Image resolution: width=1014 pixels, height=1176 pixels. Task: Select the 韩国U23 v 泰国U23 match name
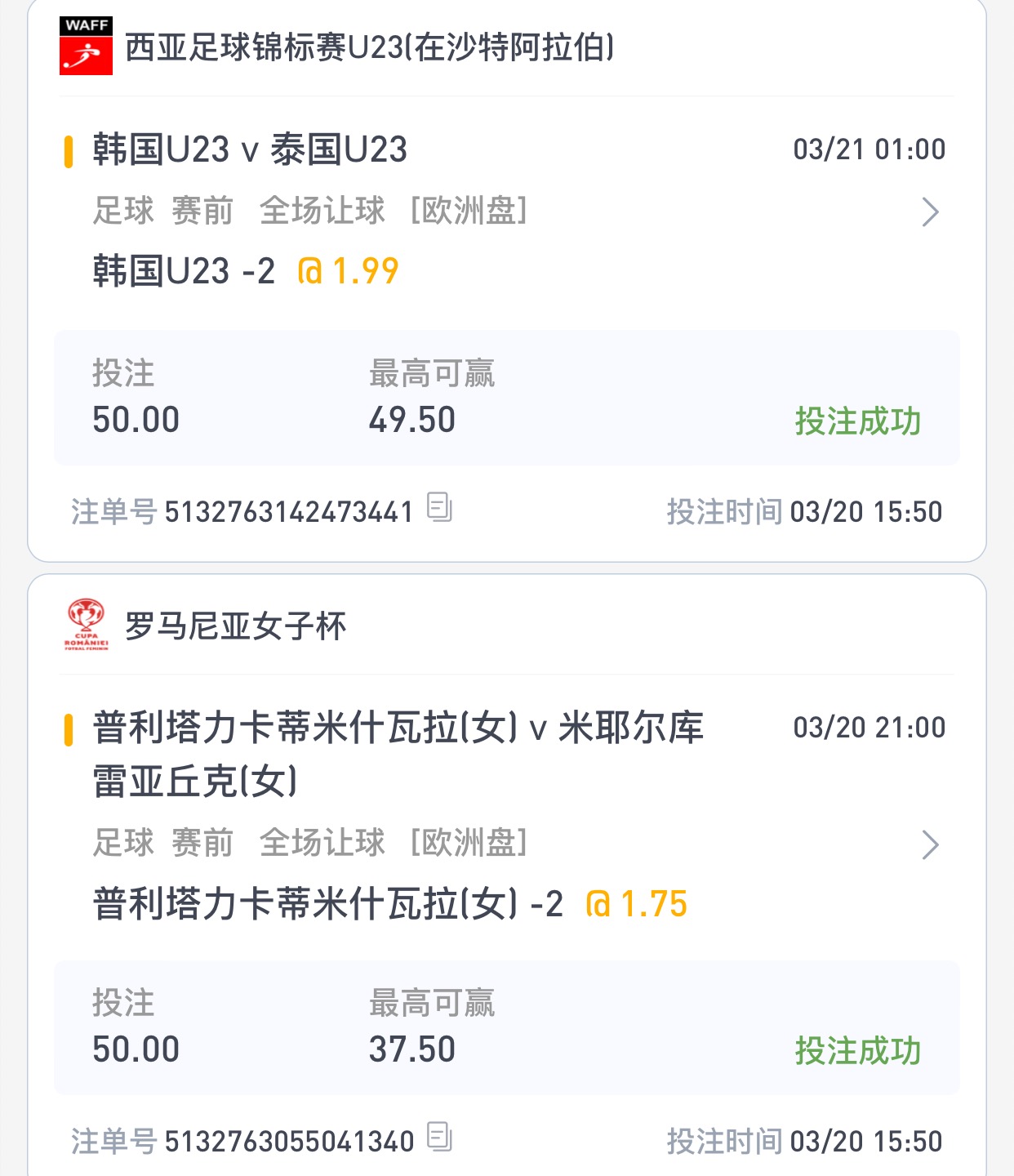(x=250, y=149)
